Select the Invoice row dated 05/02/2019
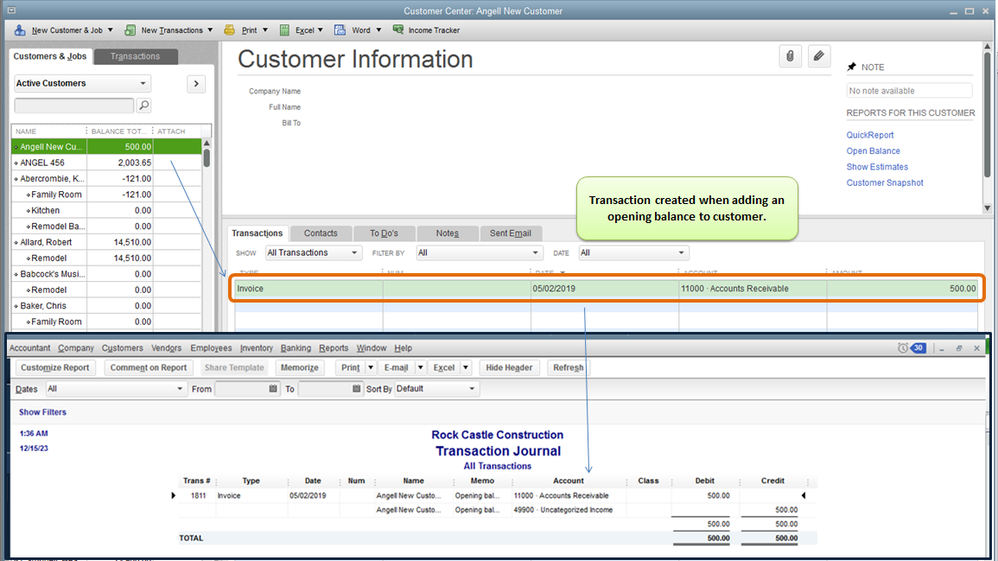 [606, 288]
